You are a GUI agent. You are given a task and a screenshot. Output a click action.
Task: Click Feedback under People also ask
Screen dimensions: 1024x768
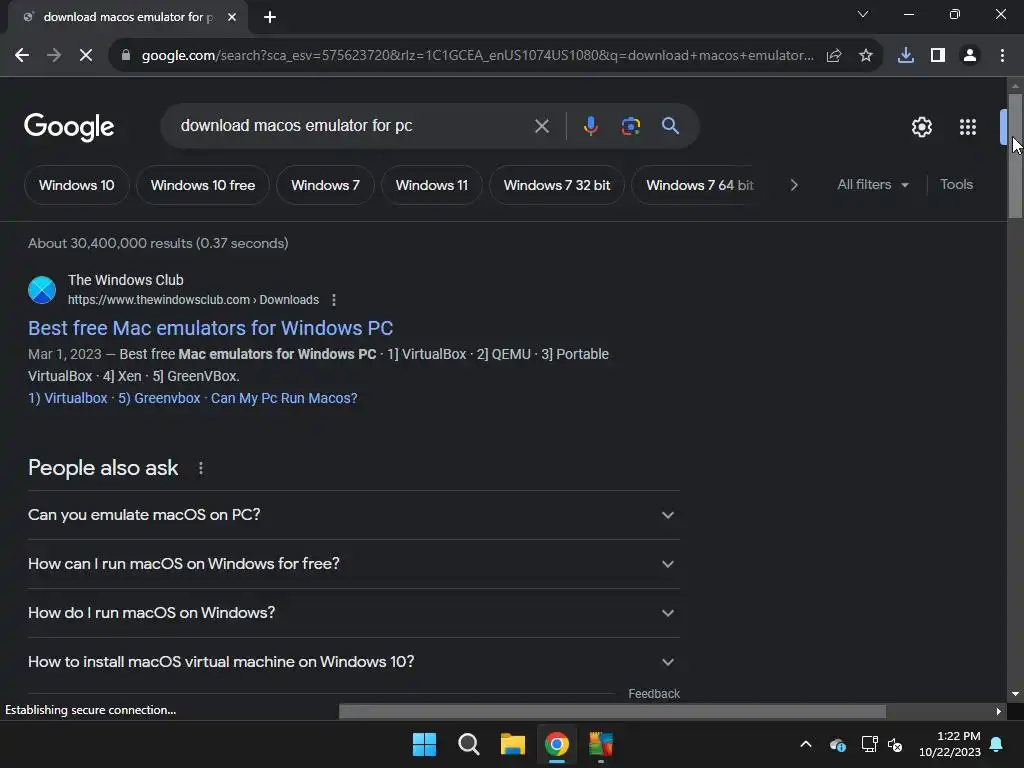pos(654,694)
